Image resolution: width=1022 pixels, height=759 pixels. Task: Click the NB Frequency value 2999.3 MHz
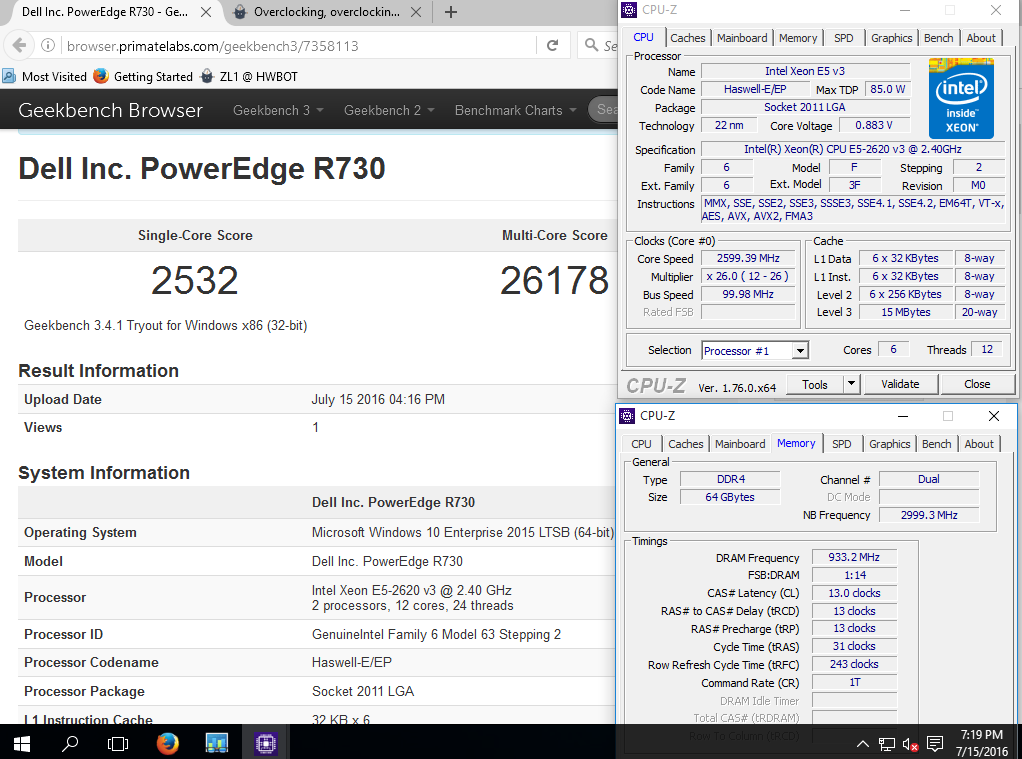coord(929,514)
